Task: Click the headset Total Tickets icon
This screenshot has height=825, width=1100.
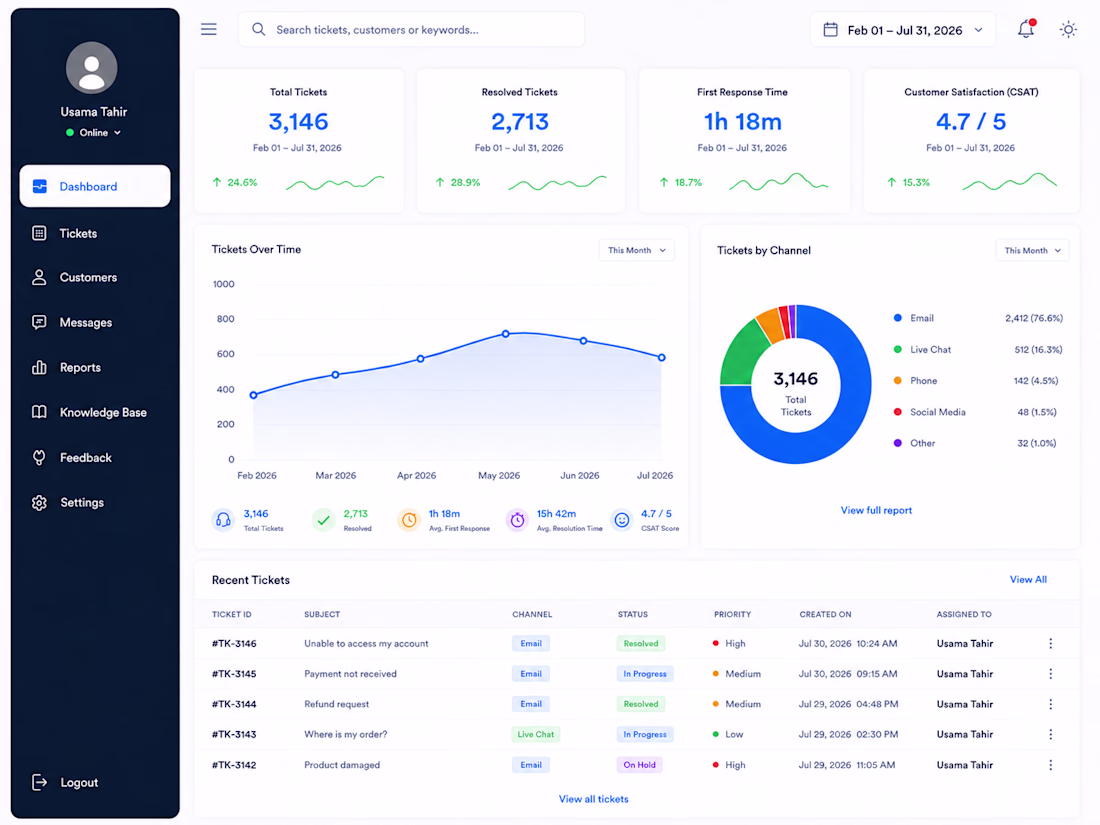Action: pyautogui.click(x=223, y=520)
